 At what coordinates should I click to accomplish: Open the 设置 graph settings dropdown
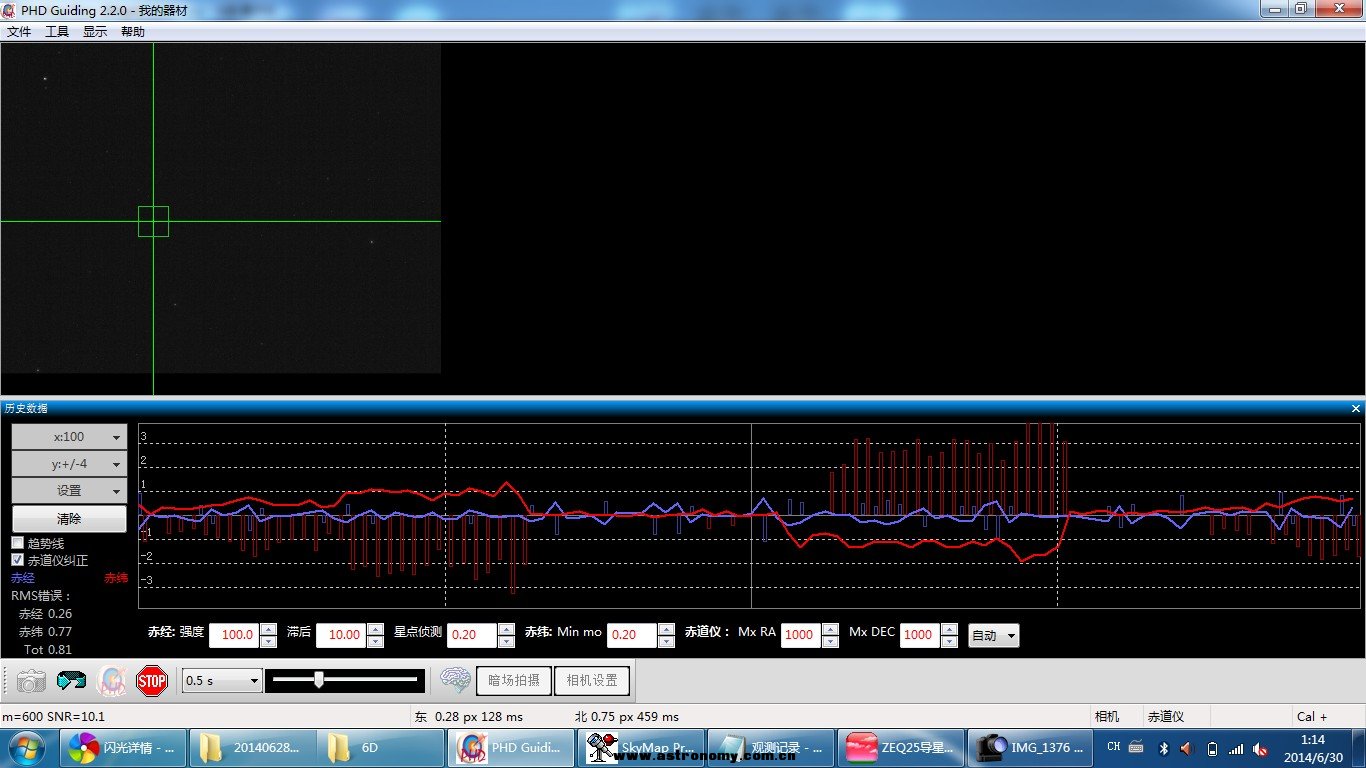pyautogui.click(x=69, y=491)
